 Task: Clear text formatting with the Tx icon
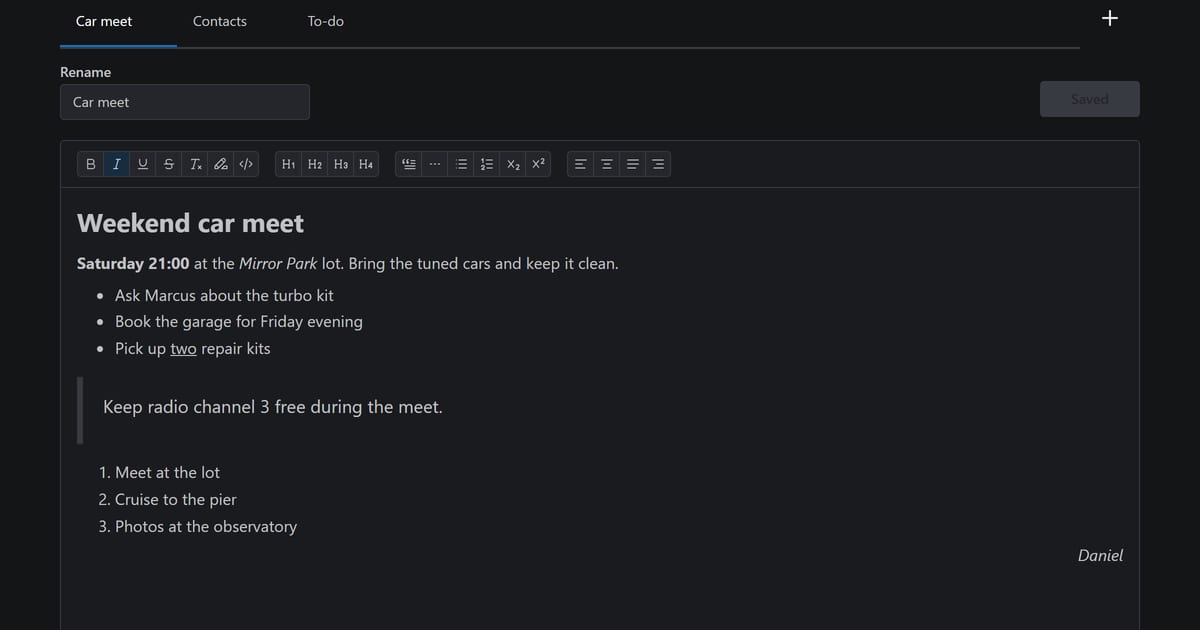pyautogui.click(x=195, y=164)
